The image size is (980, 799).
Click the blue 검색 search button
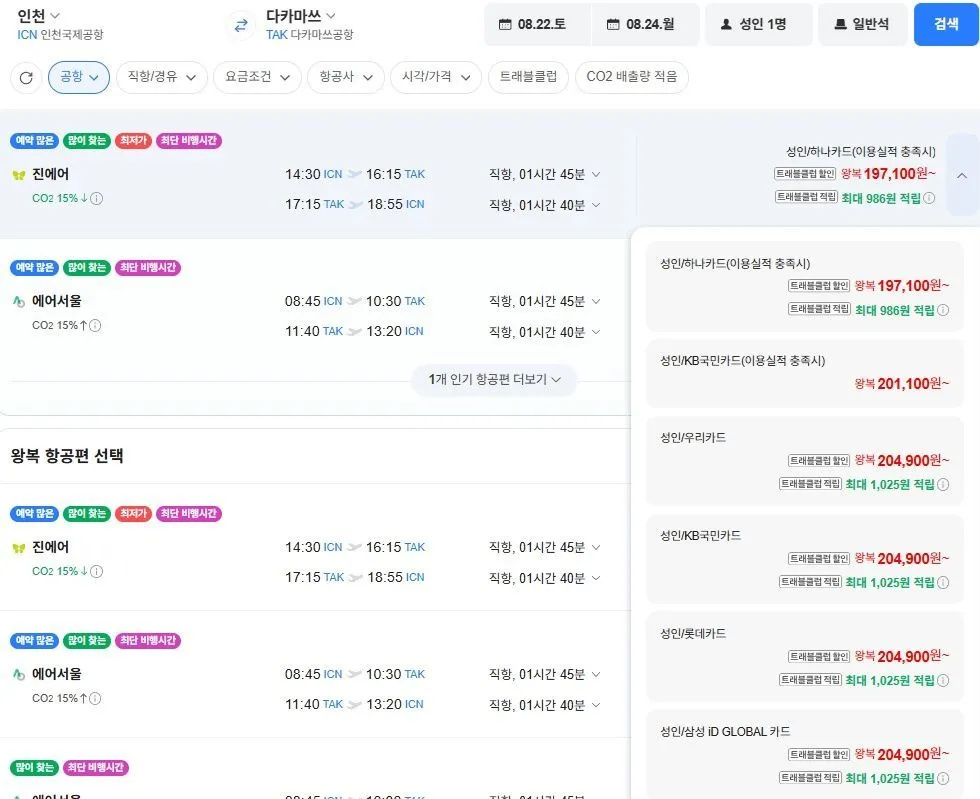coord(946,24)
